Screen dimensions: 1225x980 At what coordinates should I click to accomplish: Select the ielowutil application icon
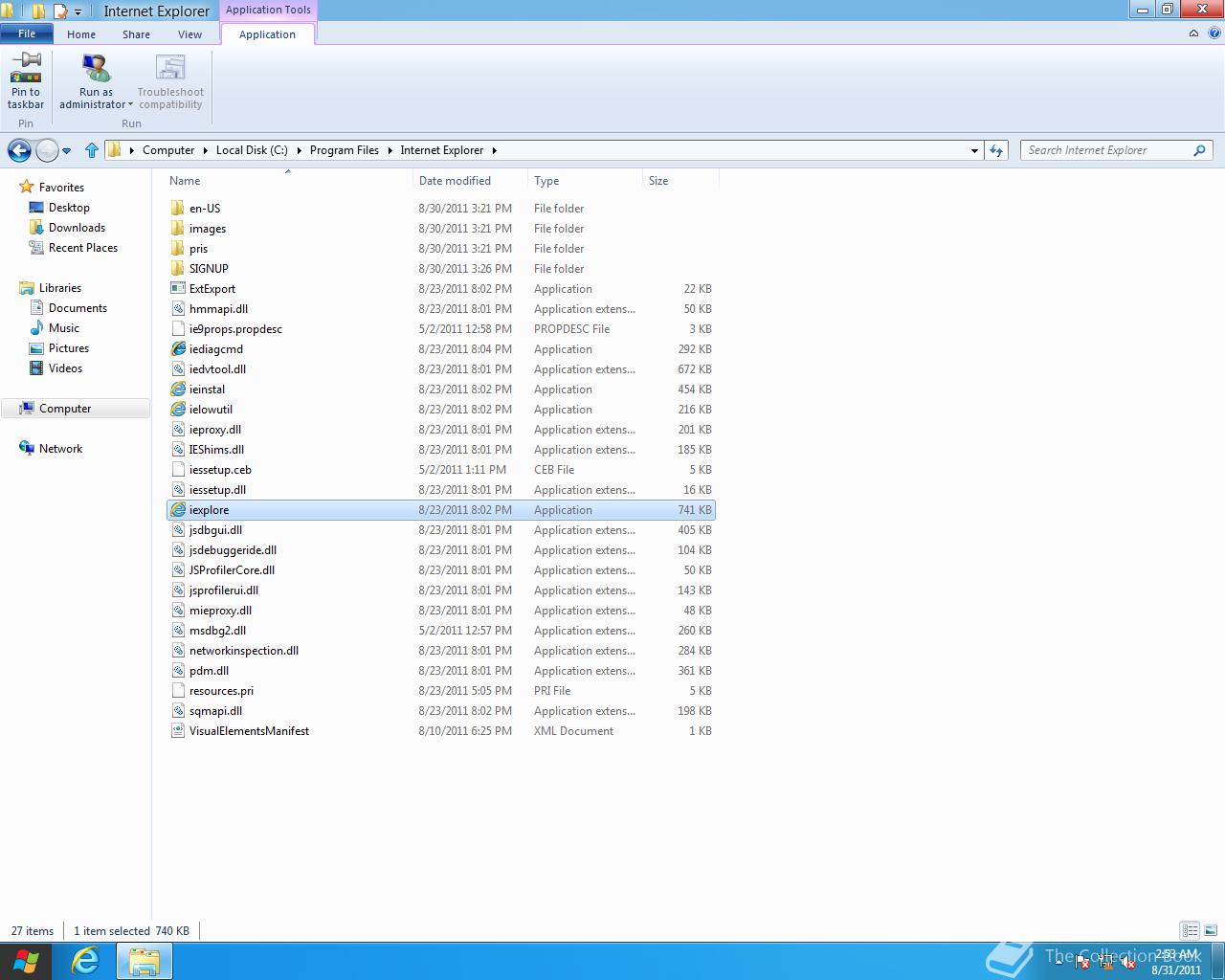(177, 410)
